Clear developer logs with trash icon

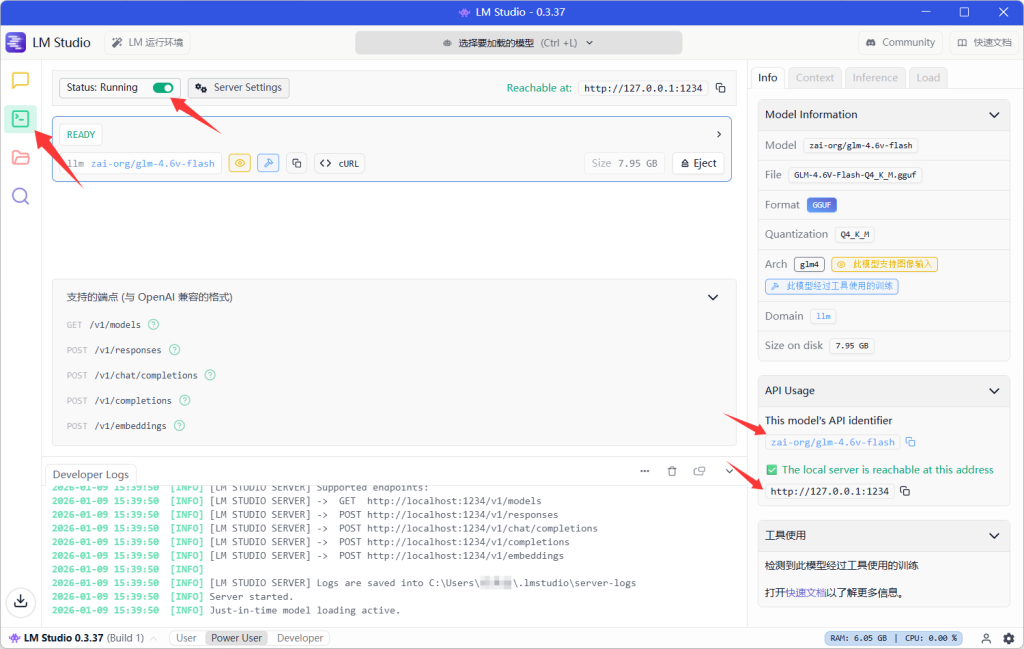[x=672, y=471]
